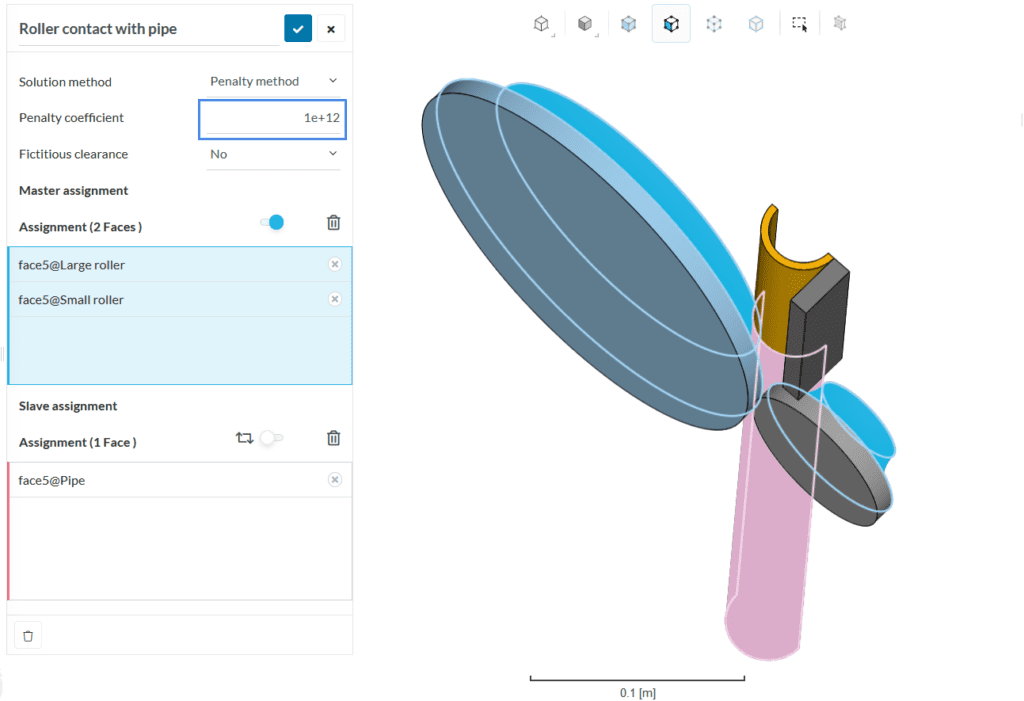
Task: Clear master assignment with the trash icon
Action: click(334, 222)
